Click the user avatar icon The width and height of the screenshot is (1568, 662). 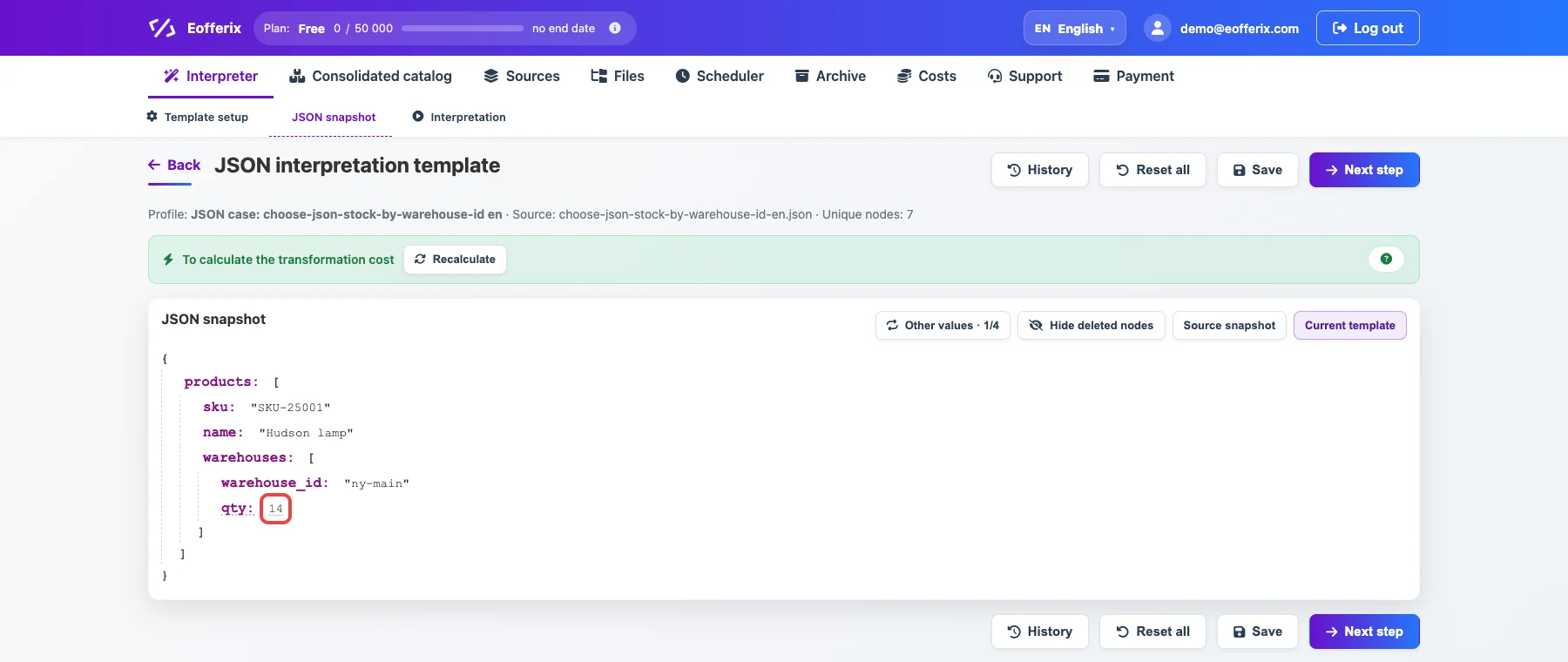pos(1157,28)
